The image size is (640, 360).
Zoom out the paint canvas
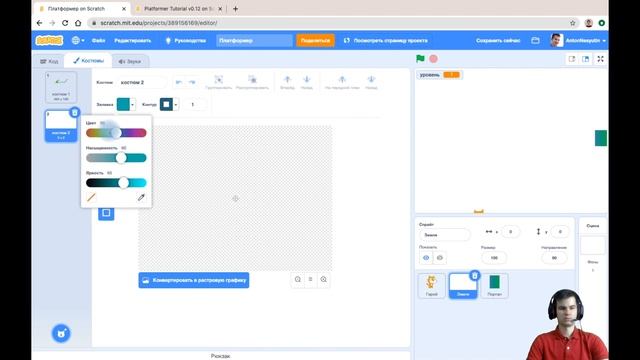pos(298,280)
